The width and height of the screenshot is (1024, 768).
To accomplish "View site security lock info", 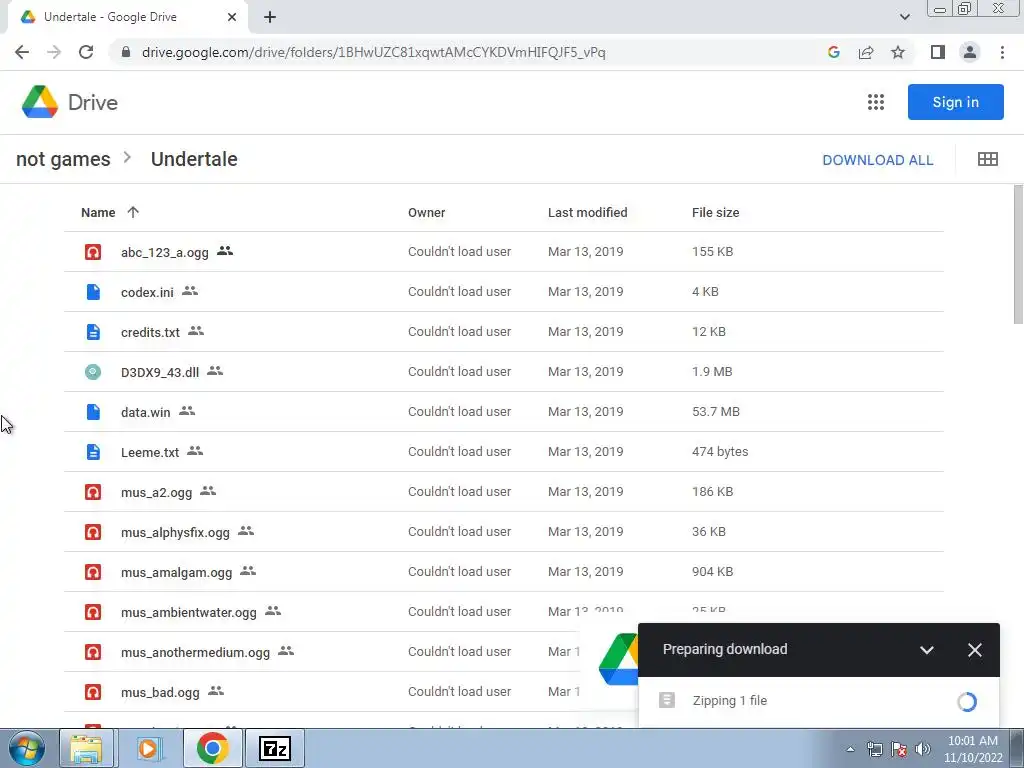I will 126,52.
